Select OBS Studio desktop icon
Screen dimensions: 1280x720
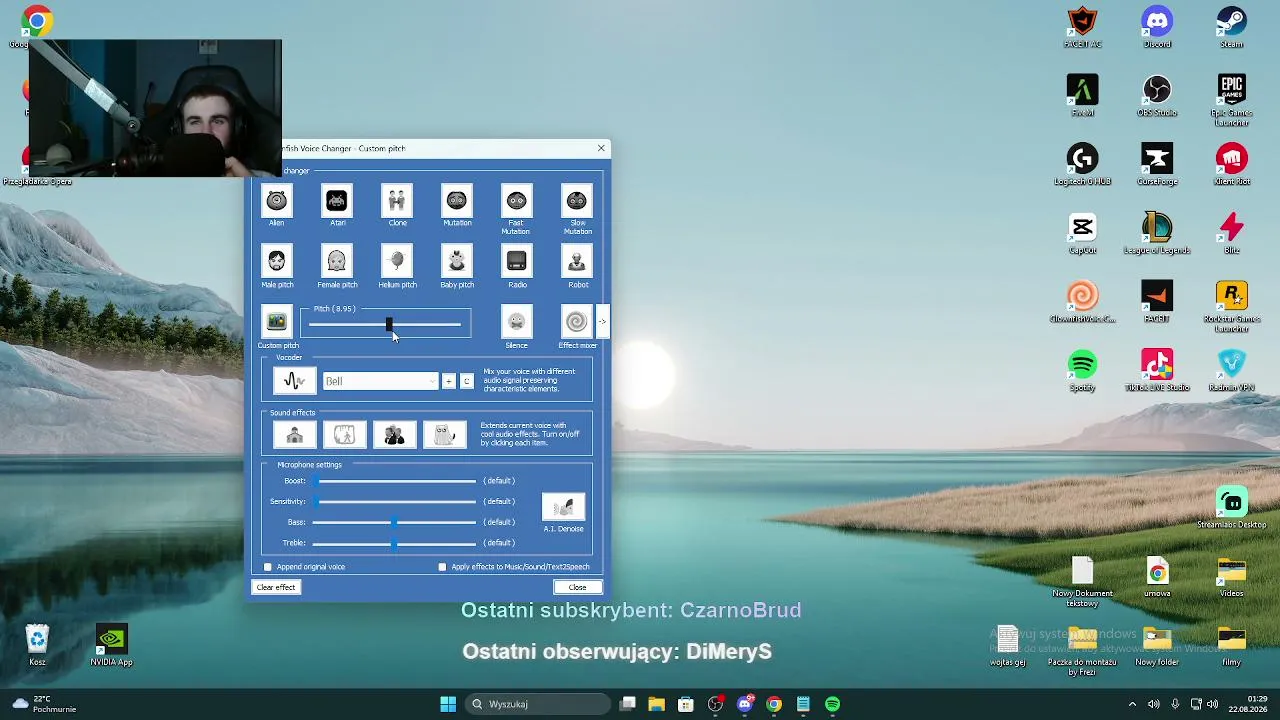1157,96
